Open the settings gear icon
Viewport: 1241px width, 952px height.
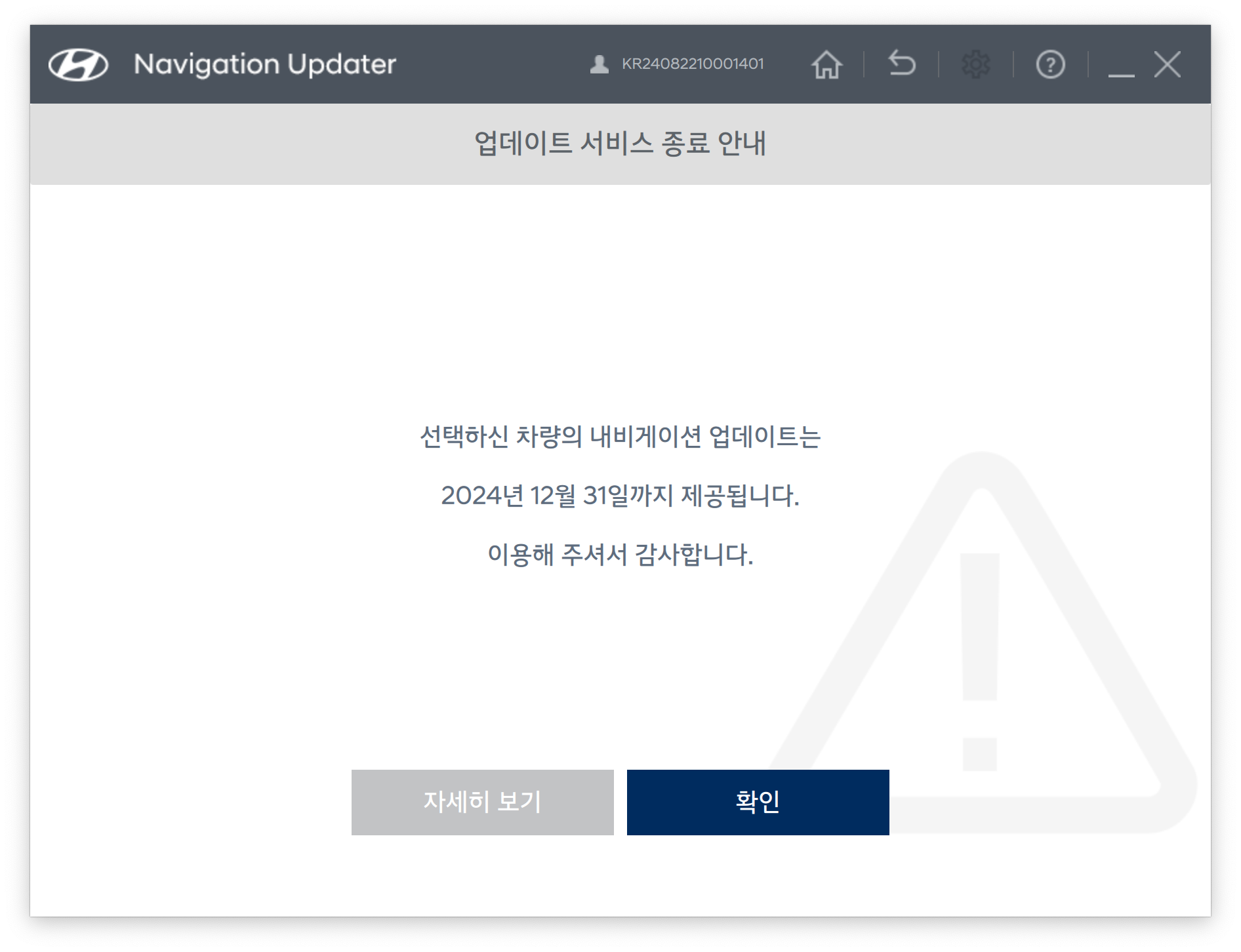coord(976,64)
